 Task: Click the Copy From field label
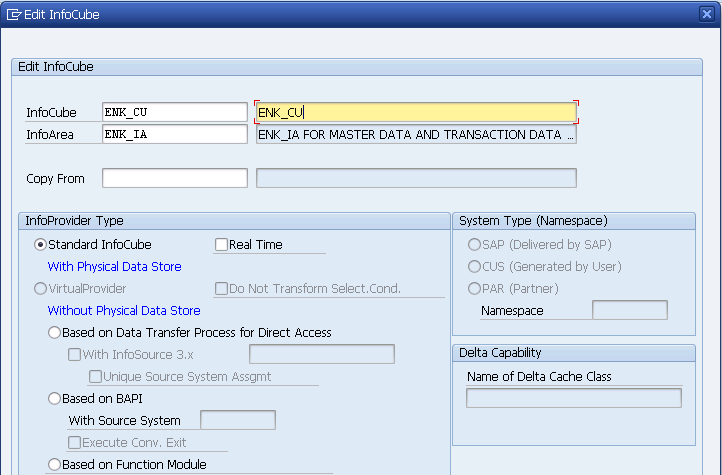[x=55, y=179]
